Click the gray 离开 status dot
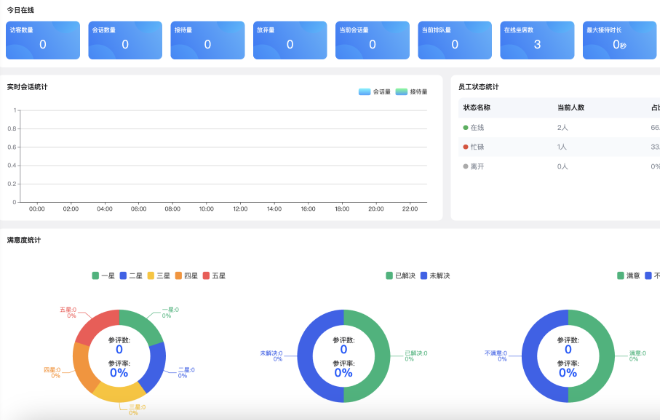Screen dimensions: 660x420 [x=466, y=166]
